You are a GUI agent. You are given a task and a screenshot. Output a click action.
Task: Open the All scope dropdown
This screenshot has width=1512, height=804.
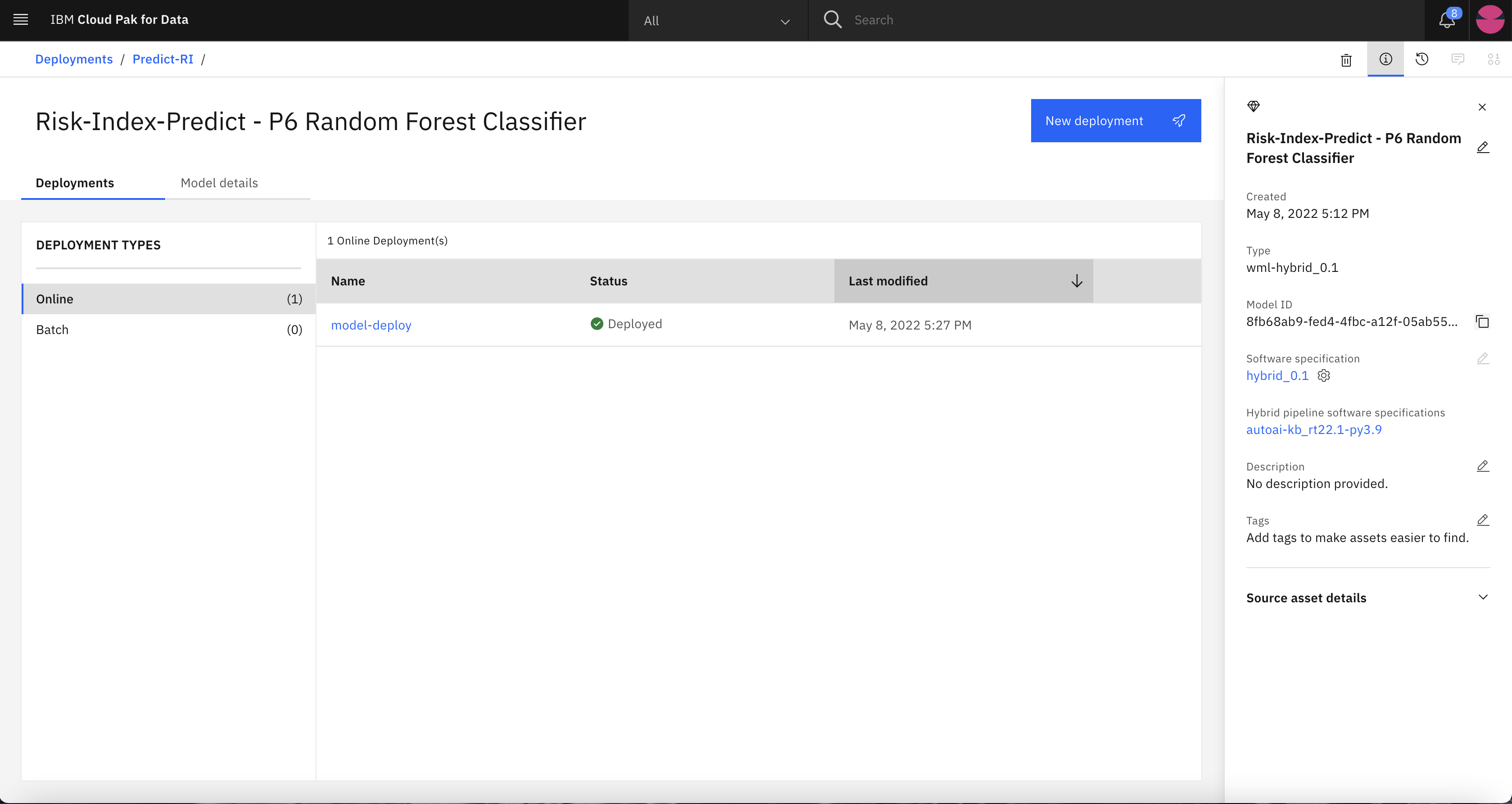click(x=718, y=21)
